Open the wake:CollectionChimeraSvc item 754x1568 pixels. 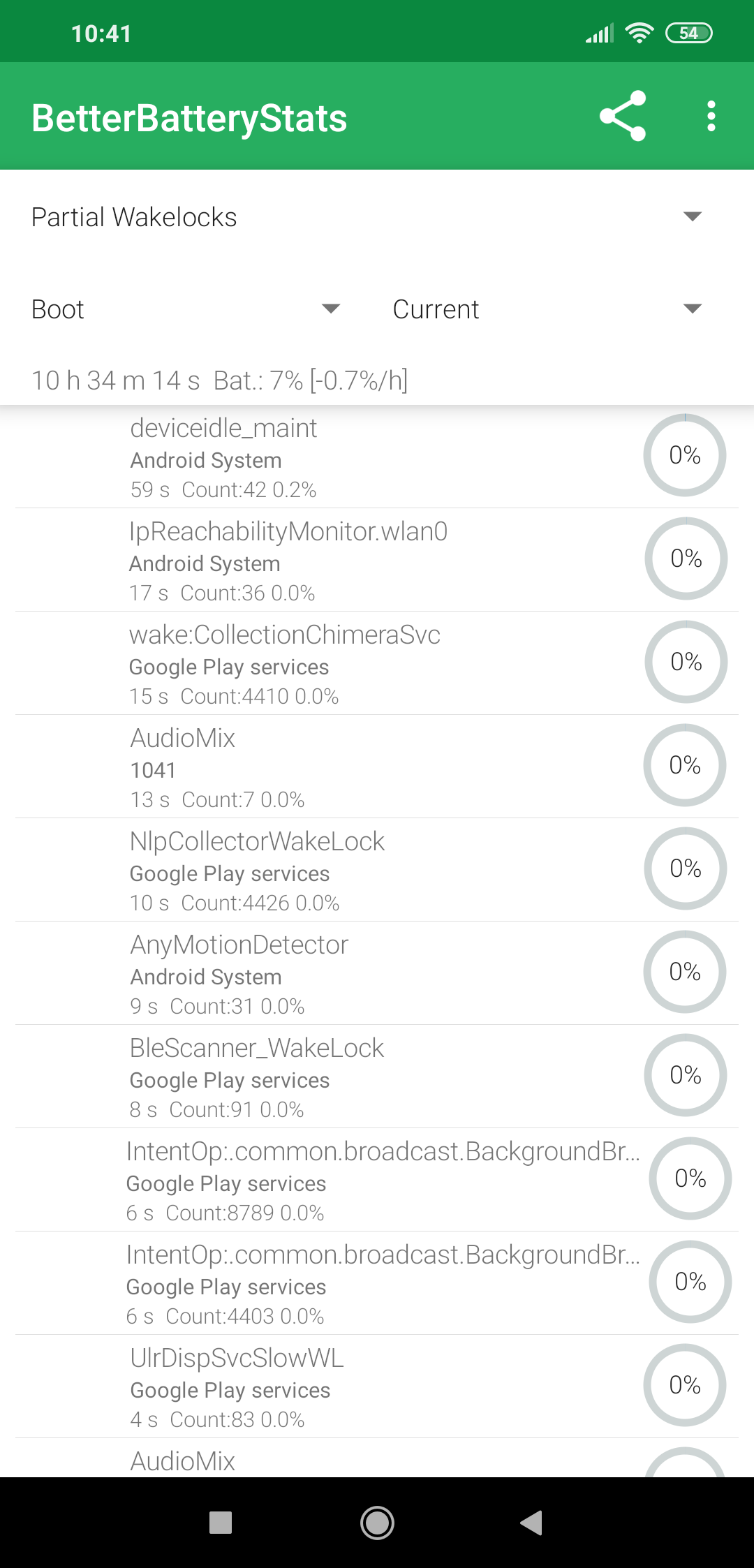[377, 663]
